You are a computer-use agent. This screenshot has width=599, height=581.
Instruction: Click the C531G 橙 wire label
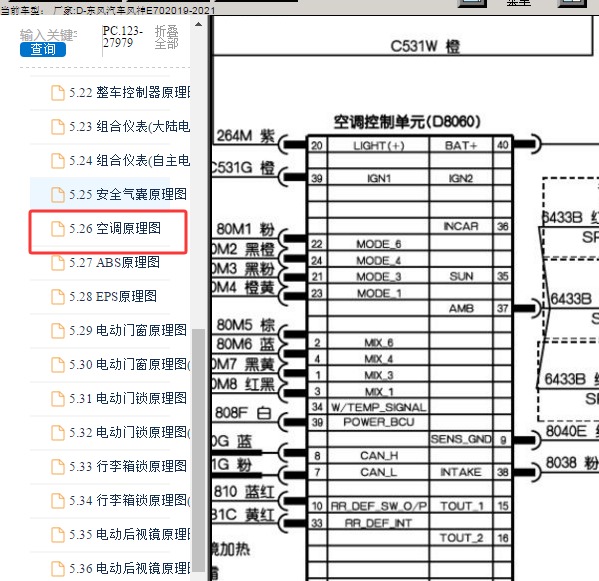coord(243,168)
